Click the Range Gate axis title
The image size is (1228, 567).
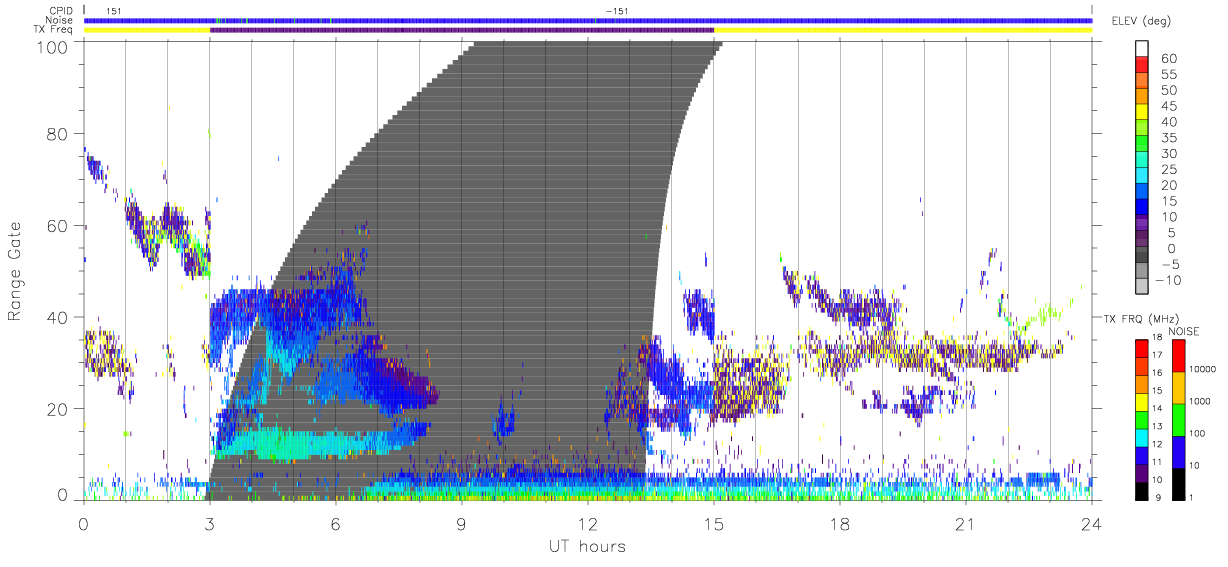(x=17, y=271)
